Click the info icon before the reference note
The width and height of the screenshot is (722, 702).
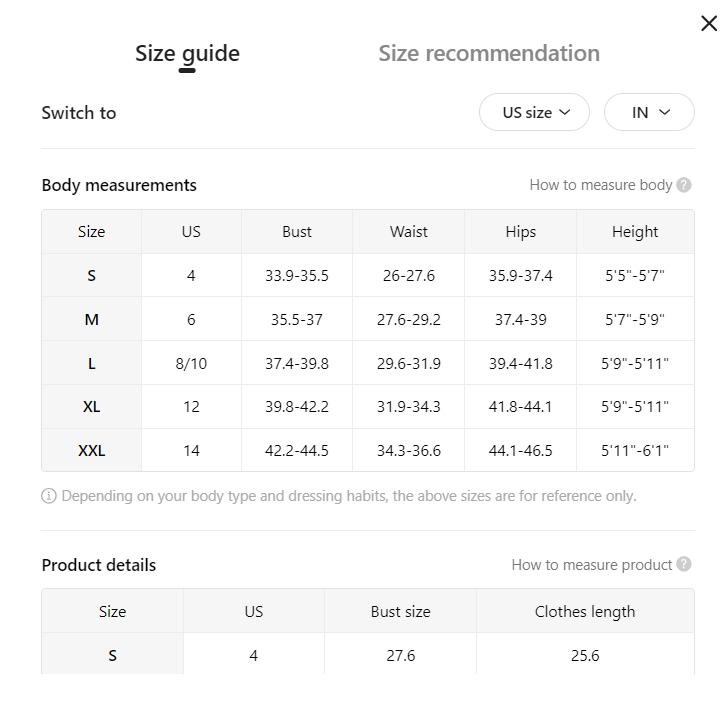point(49,496)
